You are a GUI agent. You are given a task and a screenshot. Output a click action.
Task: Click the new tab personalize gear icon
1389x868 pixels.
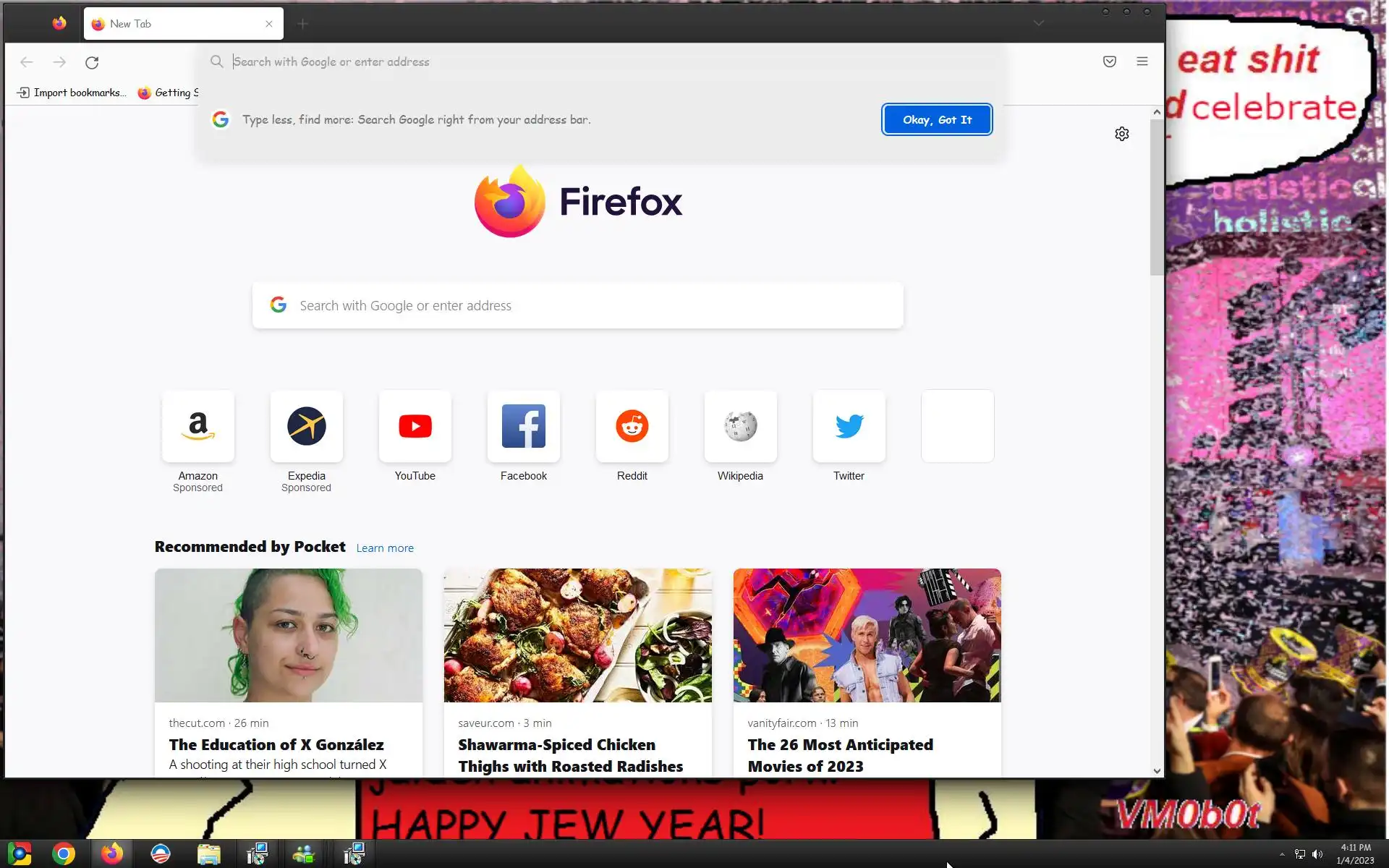click(1121, 134)
